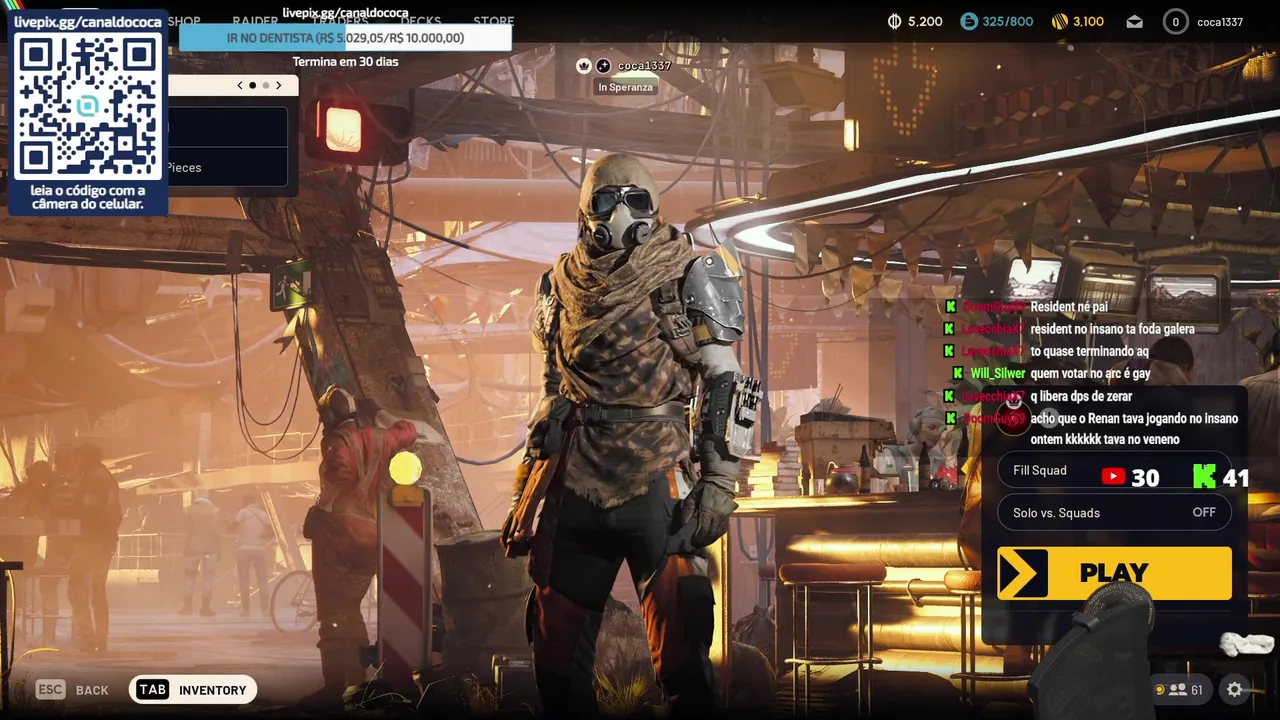Toggle Solo vs. Squads OFF setting
The height and width of the screenshot is (720, 1280).
[x=1114, y=512]
